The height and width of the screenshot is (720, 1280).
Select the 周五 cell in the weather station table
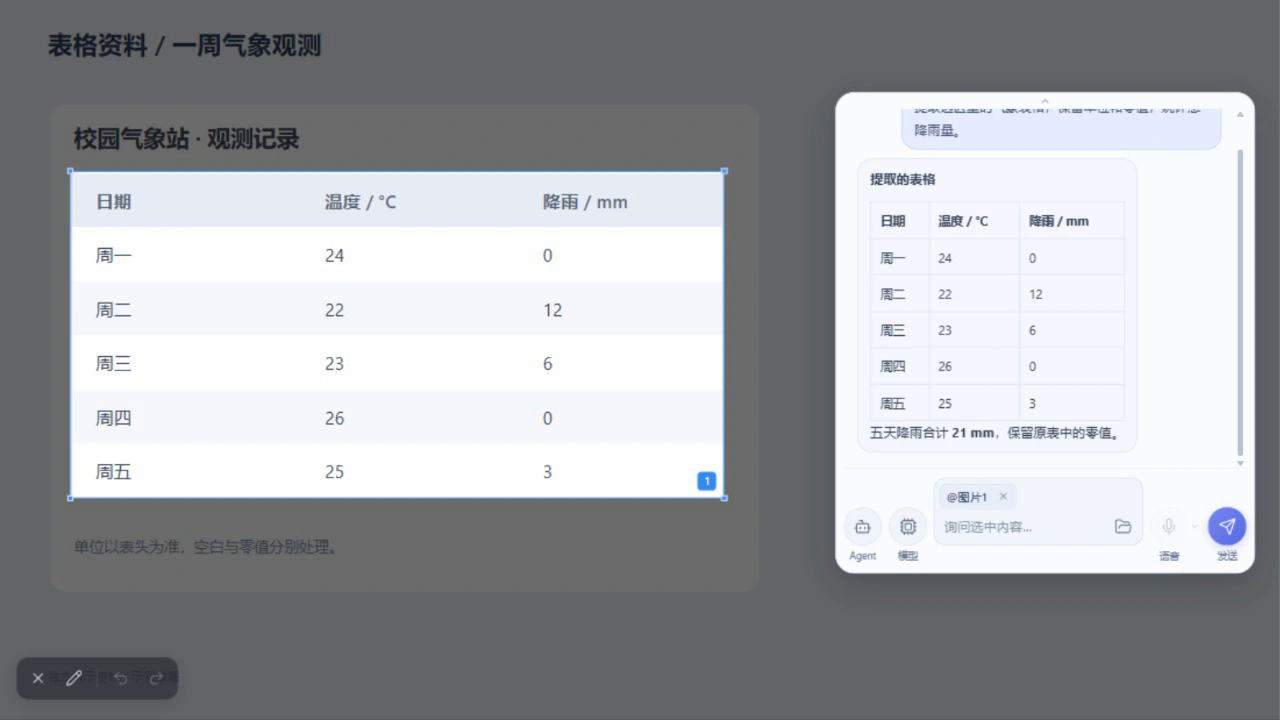(113, 472)
